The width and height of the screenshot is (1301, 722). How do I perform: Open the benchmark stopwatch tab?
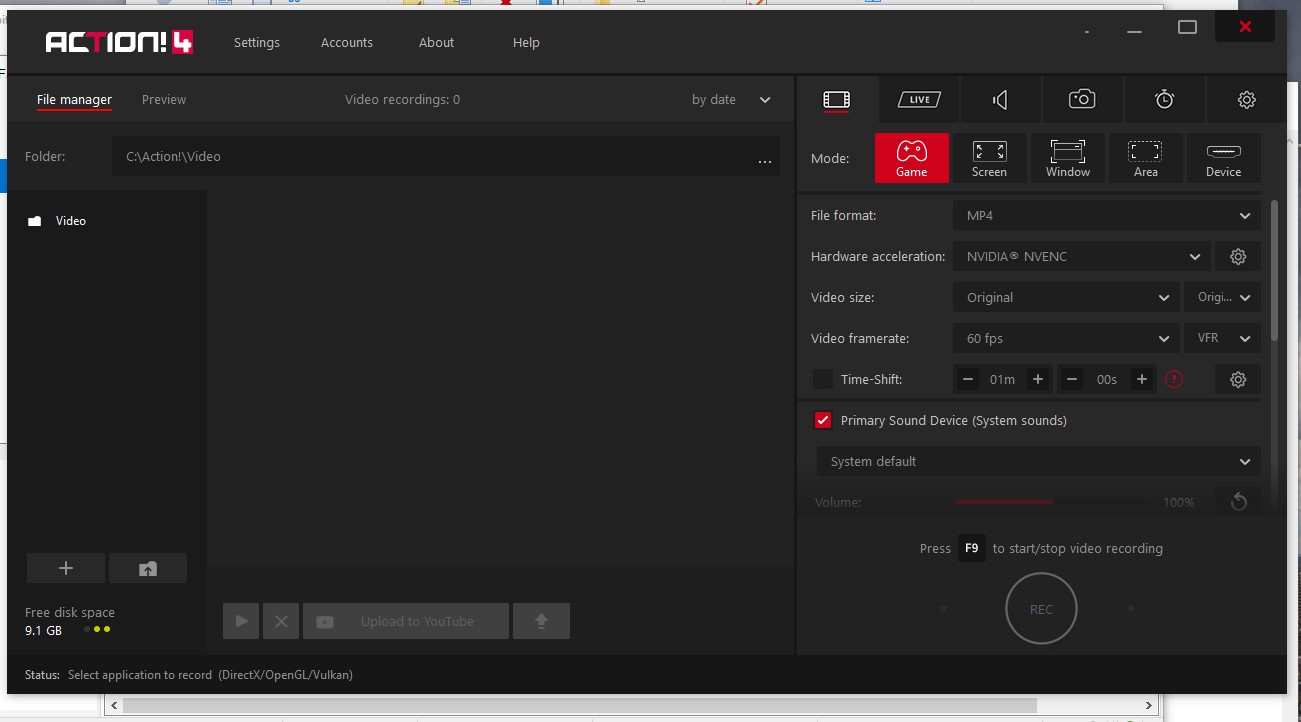[x=1164, y=99]
